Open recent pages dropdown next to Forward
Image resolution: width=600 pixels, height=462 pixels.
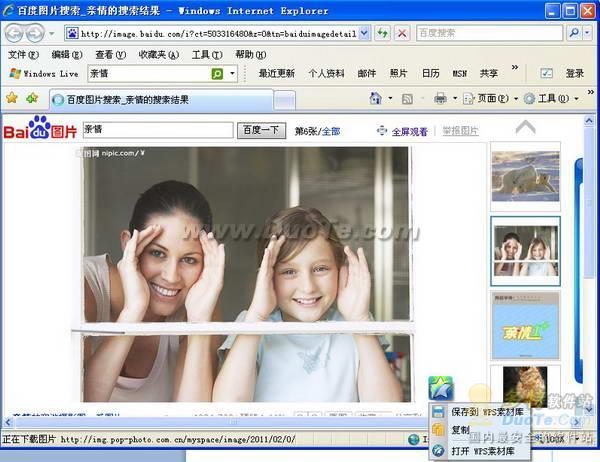[x=52, y=34]
